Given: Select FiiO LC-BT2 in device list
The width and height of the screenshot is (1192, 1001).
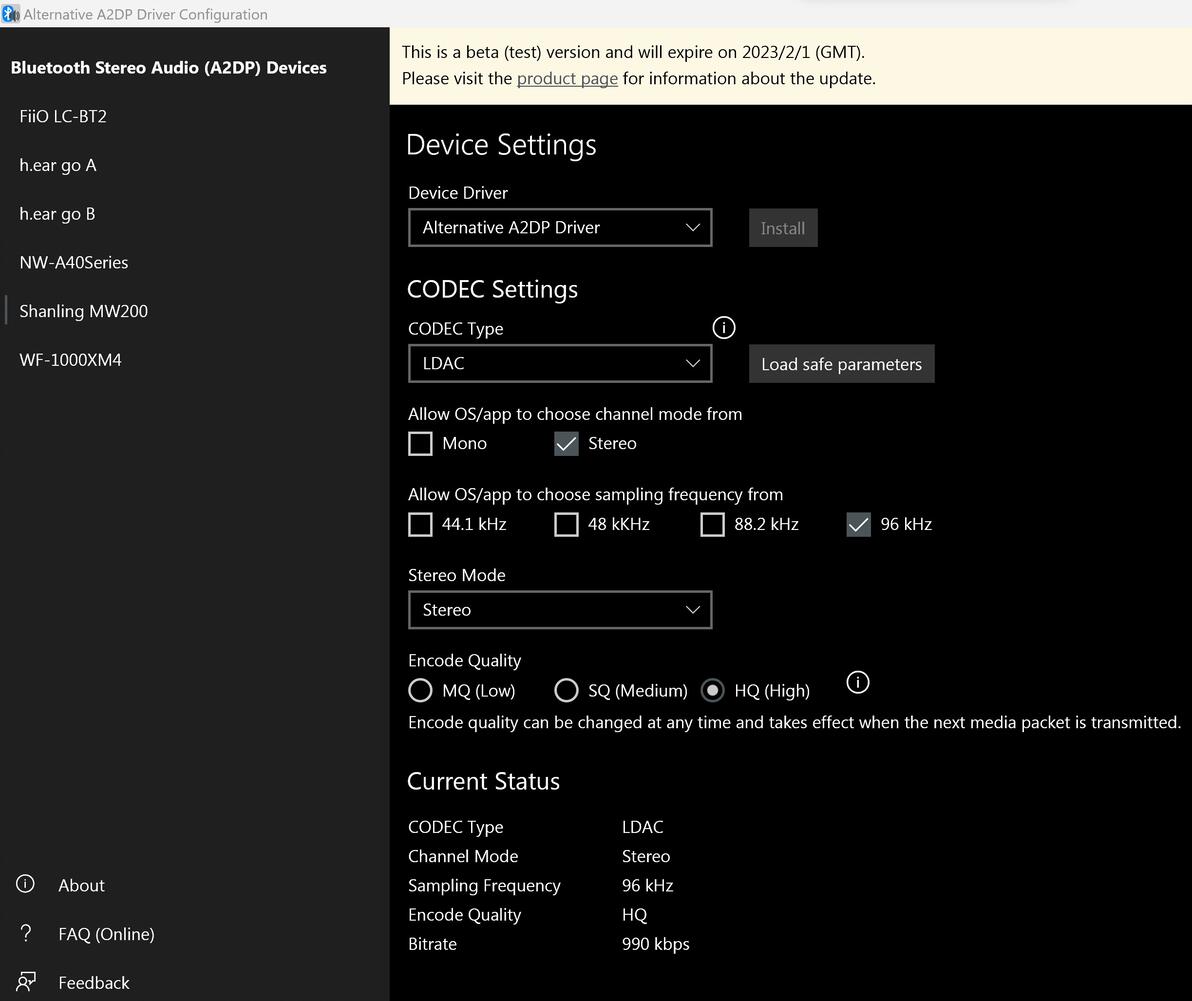Looking at the screenshot, I should coord(63,116).
